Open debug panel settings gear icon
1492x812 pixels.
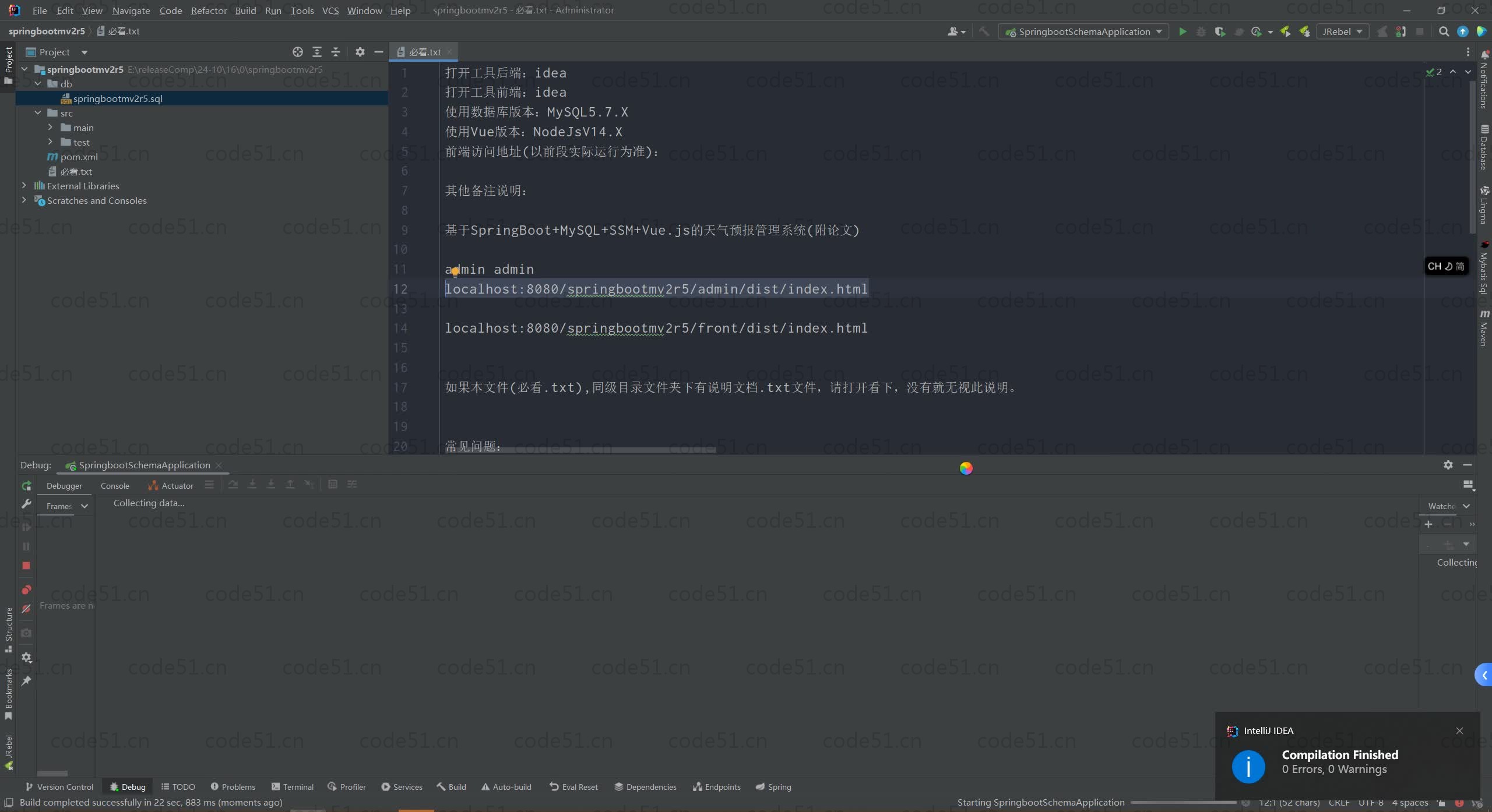point(1448,465)
